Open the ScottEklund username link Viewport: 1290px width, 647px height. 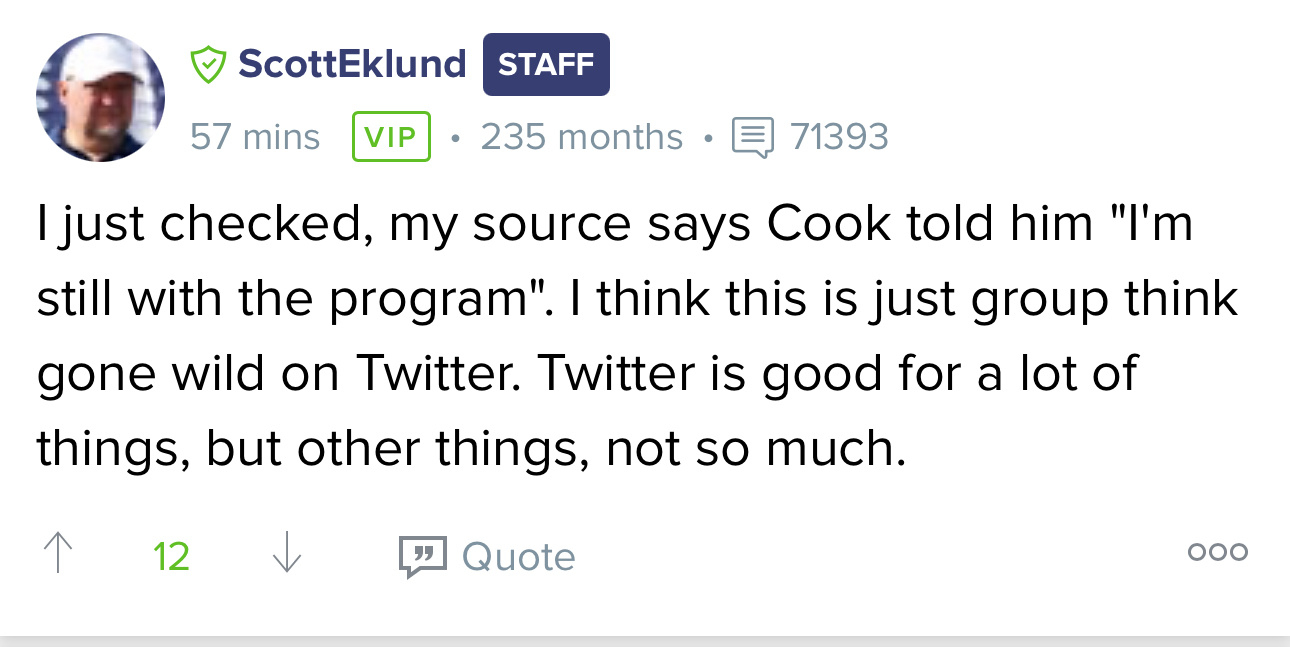[352, 64]
